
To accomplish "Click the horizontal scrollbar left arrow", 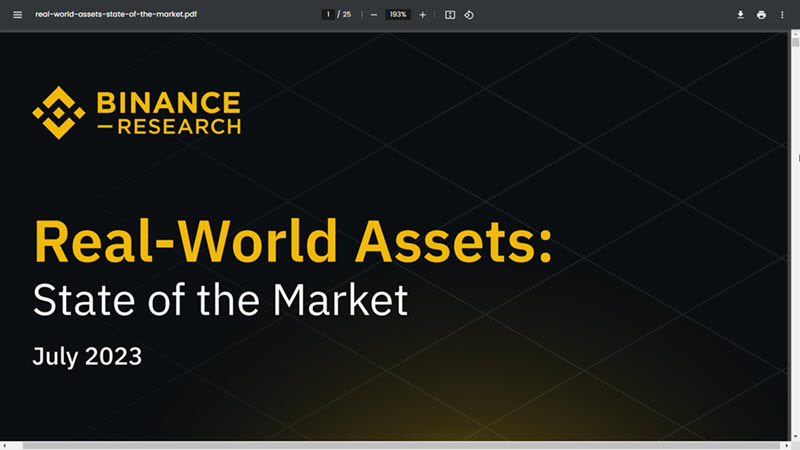I will tap(5, 445).
